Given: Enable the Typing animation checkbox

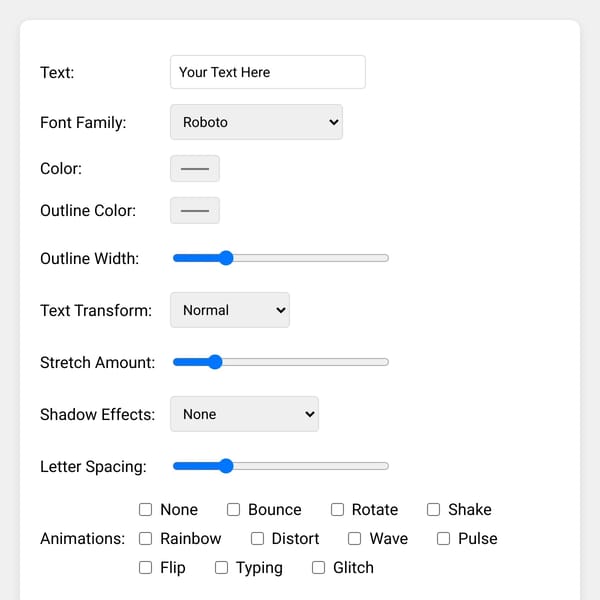Looking at the screenshot, I should pos(221,567).
